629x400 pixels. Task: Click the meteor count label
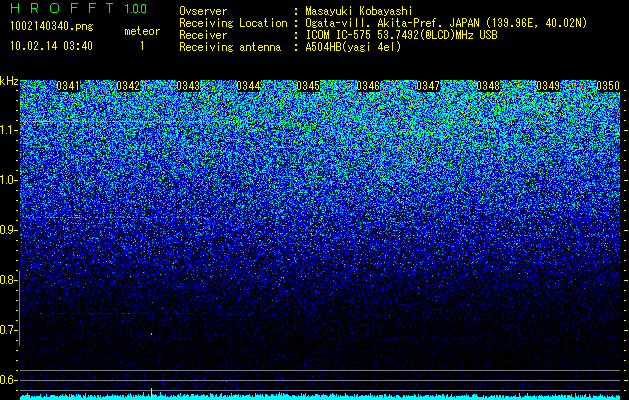coord(142,31)
